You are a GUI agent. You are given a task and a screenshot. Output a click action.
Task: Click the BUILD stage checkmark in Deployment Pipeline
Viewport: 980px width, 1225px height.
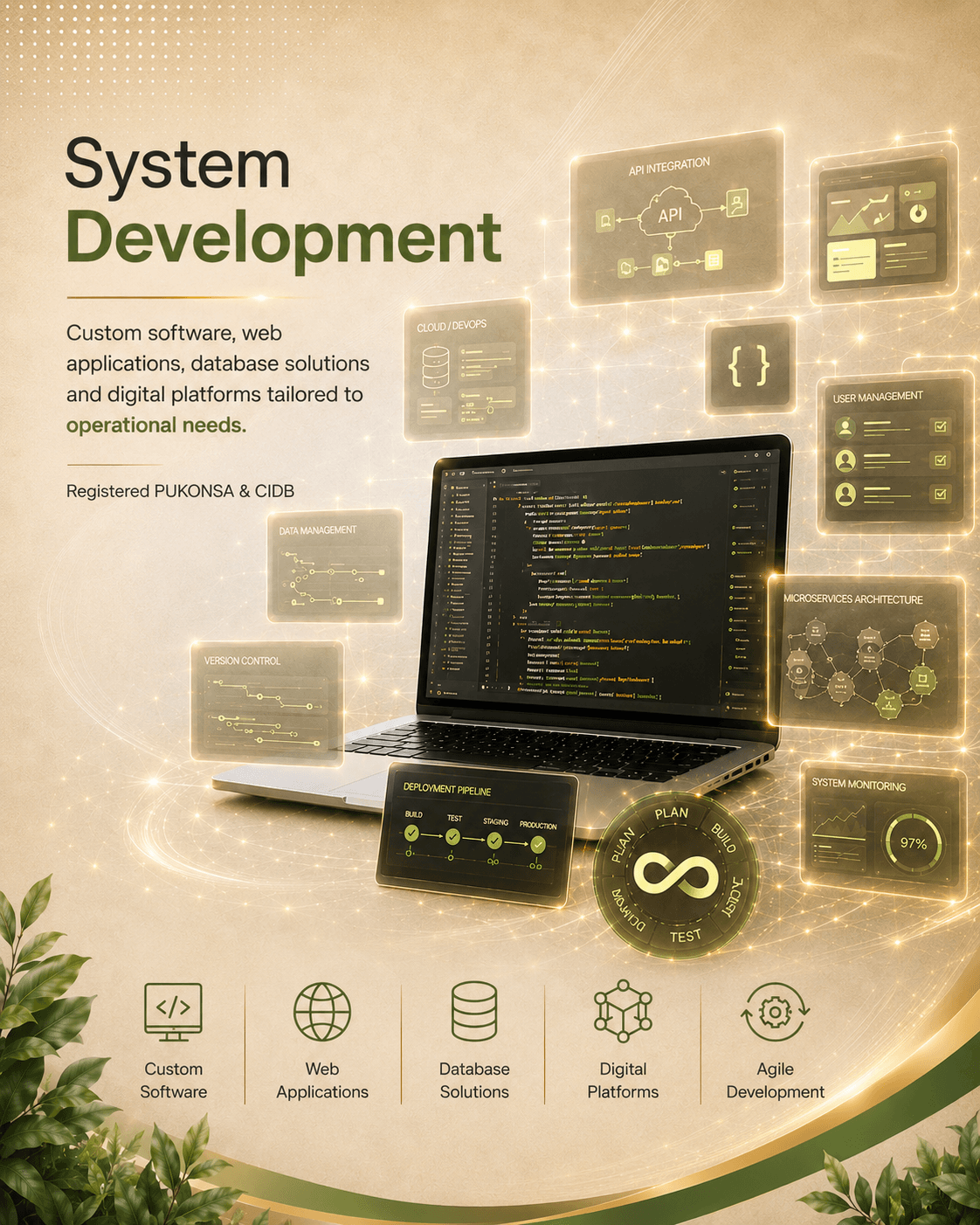coord(412,834)
